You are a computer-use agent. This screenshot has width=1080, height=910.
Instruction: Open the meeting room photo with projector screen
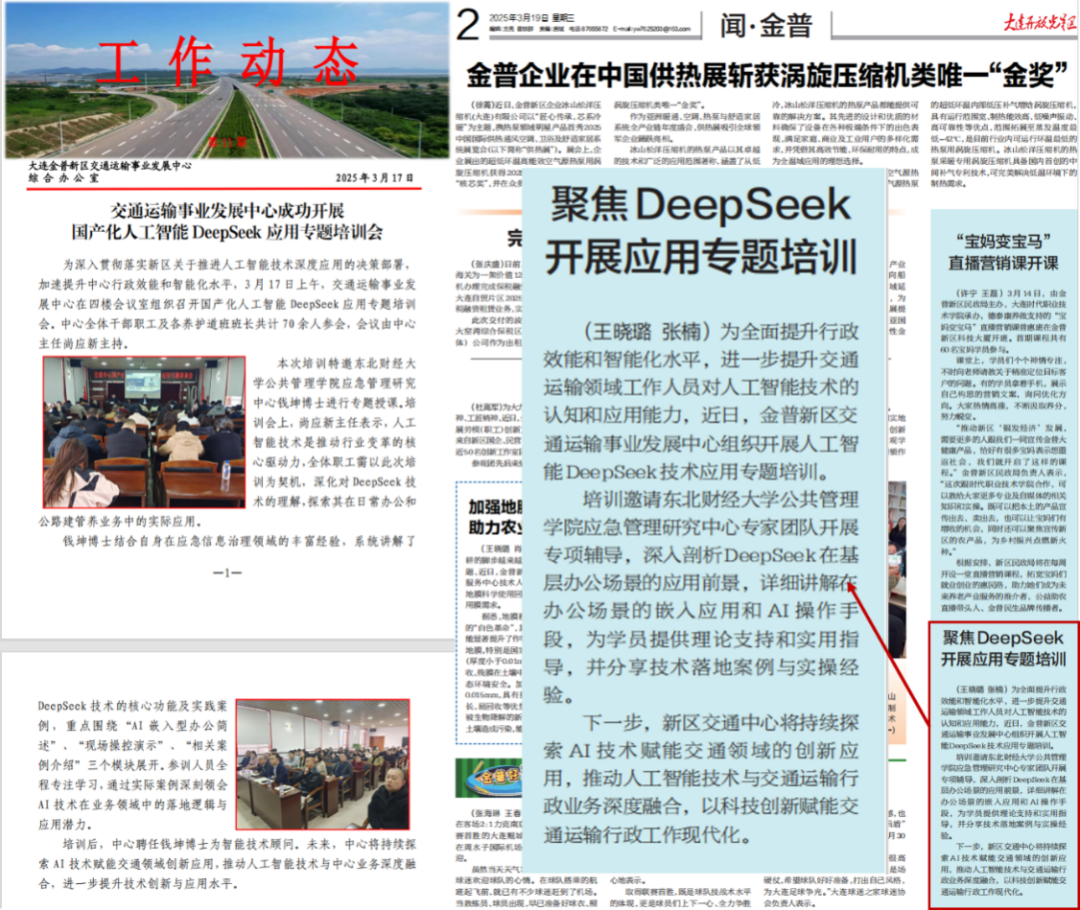click(x=144, y=432)
